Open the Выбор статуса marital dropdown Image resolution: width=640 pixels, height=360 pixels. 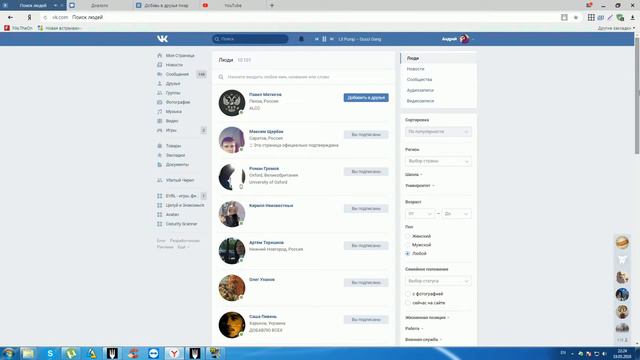[438, 281]
